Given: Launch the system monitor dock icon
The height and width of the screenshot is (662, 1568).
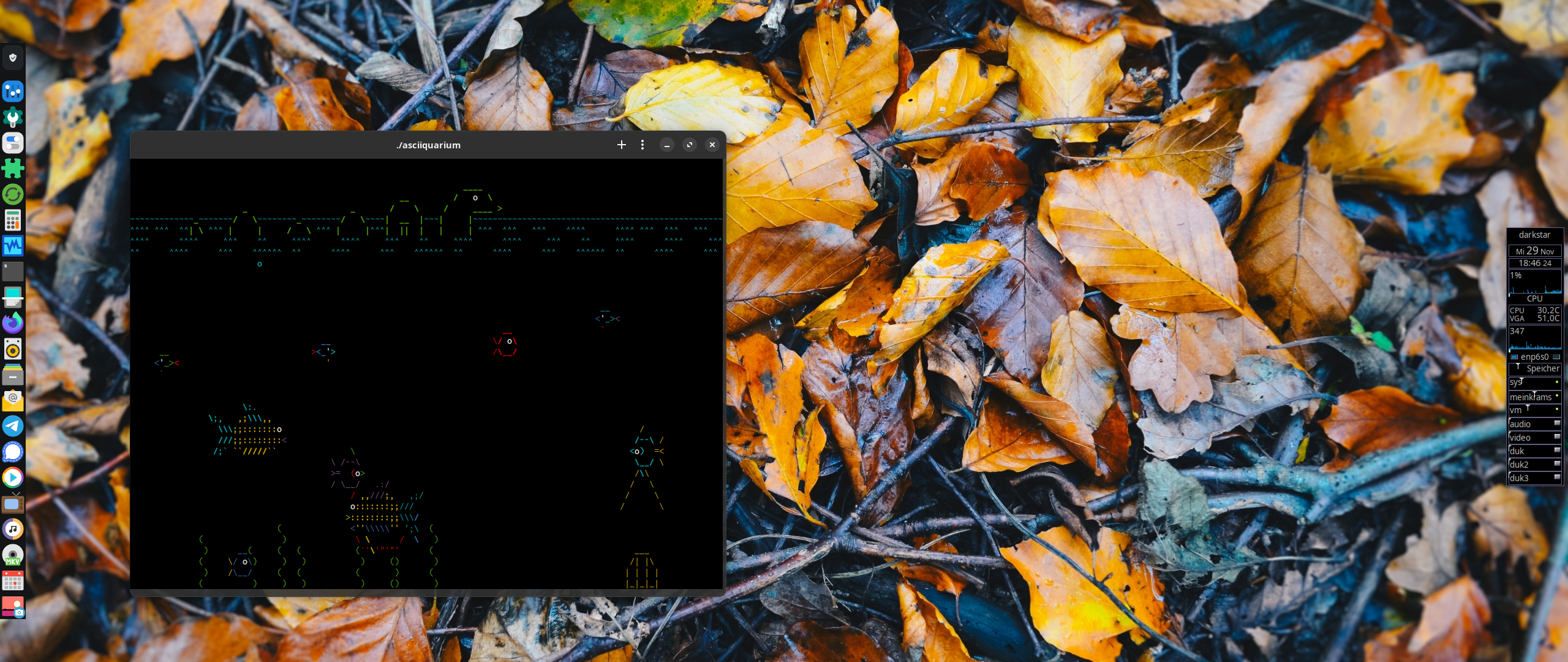Looking at the screenshot, I should [13, 246].
